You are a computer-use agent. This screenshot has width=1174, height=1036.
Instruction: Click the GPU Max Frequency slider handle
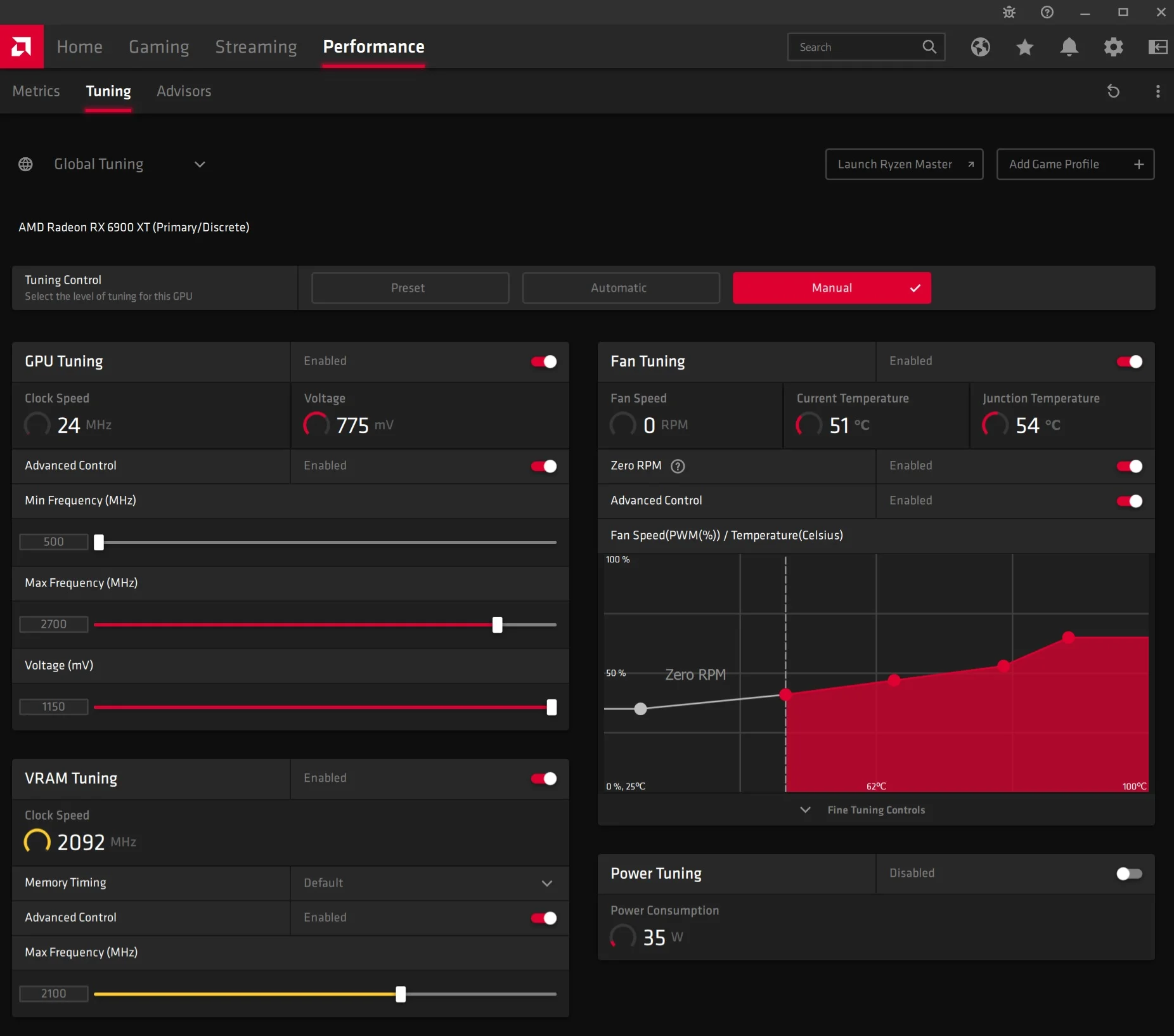tap(498, 625)
